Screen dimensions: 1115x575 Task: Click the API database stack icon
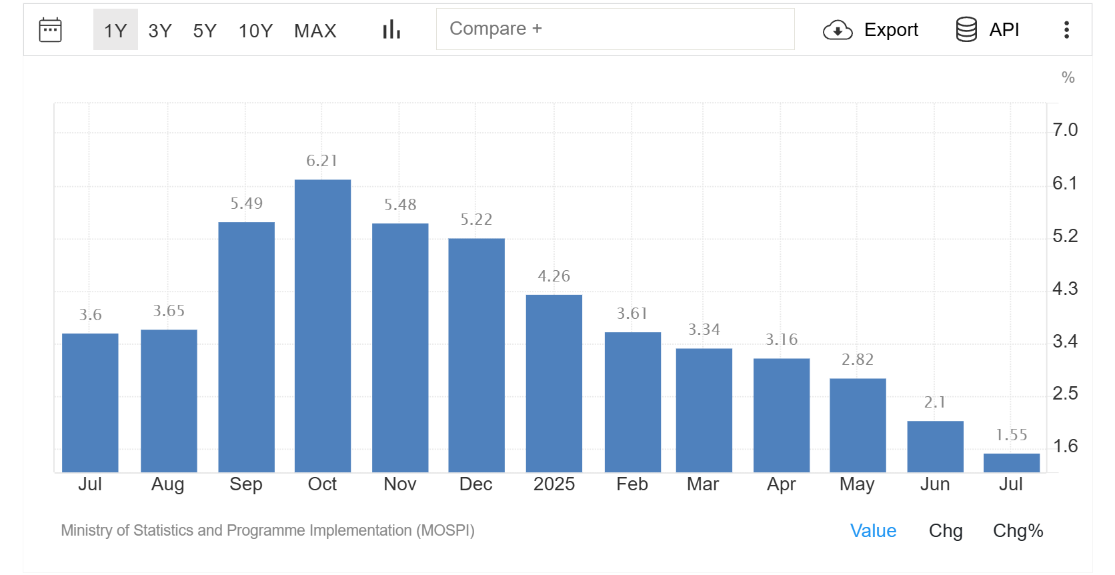point(966,30)
